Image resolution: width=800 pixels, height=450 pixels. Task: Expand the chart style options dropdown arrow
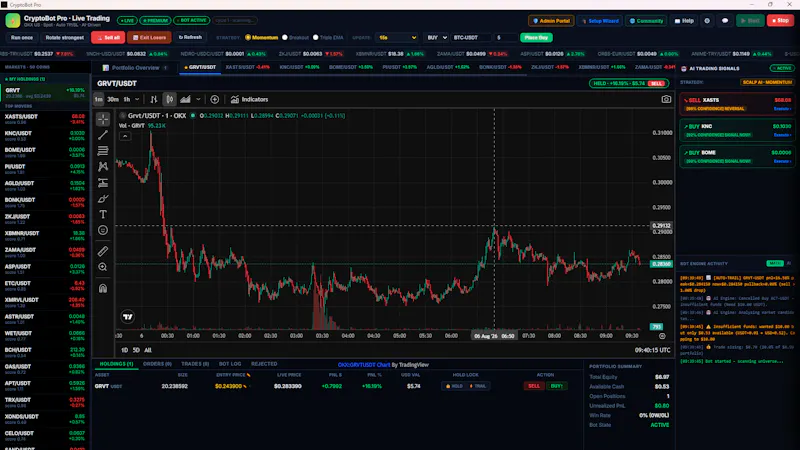coord(198,99)
